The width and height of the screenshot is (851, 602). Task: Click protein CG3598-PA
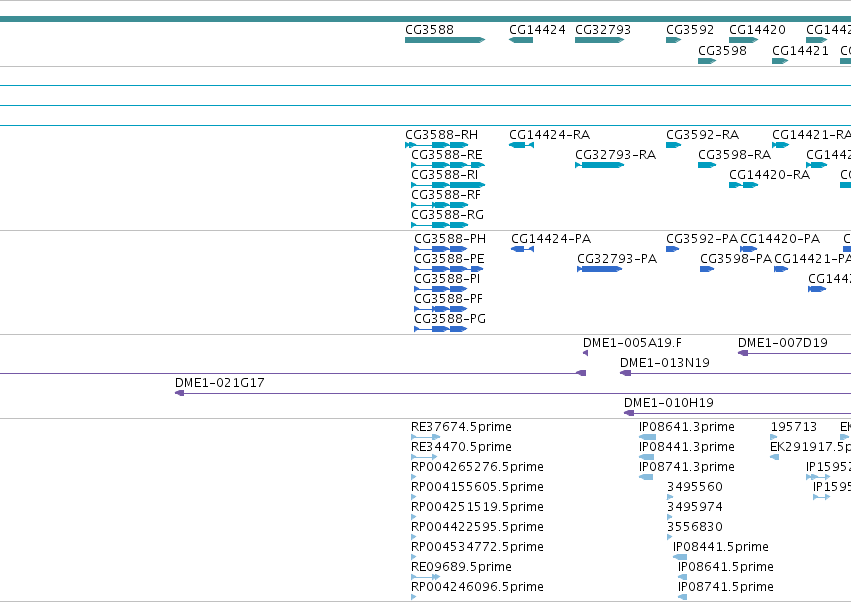point(707,269)
